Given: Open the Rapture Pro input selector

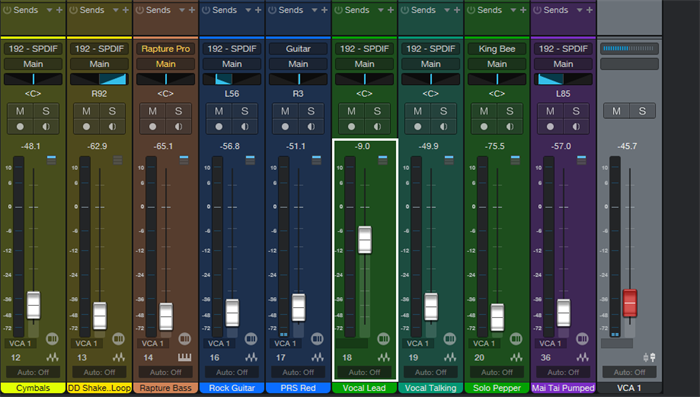Looking at the screenshot, I should click(166, 49).
